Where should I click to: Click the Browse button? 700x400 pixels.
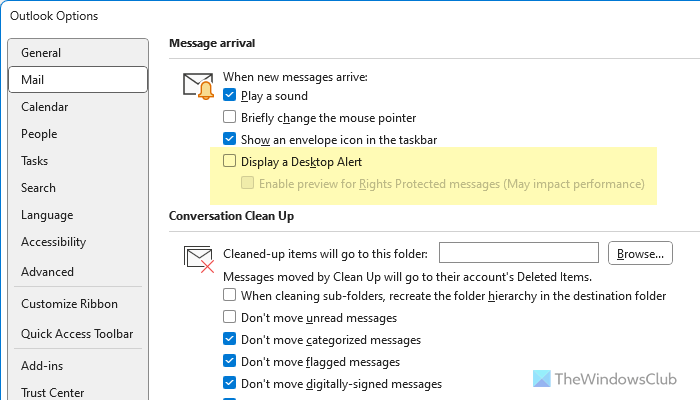pyautogui.click(x=640, y=254)
